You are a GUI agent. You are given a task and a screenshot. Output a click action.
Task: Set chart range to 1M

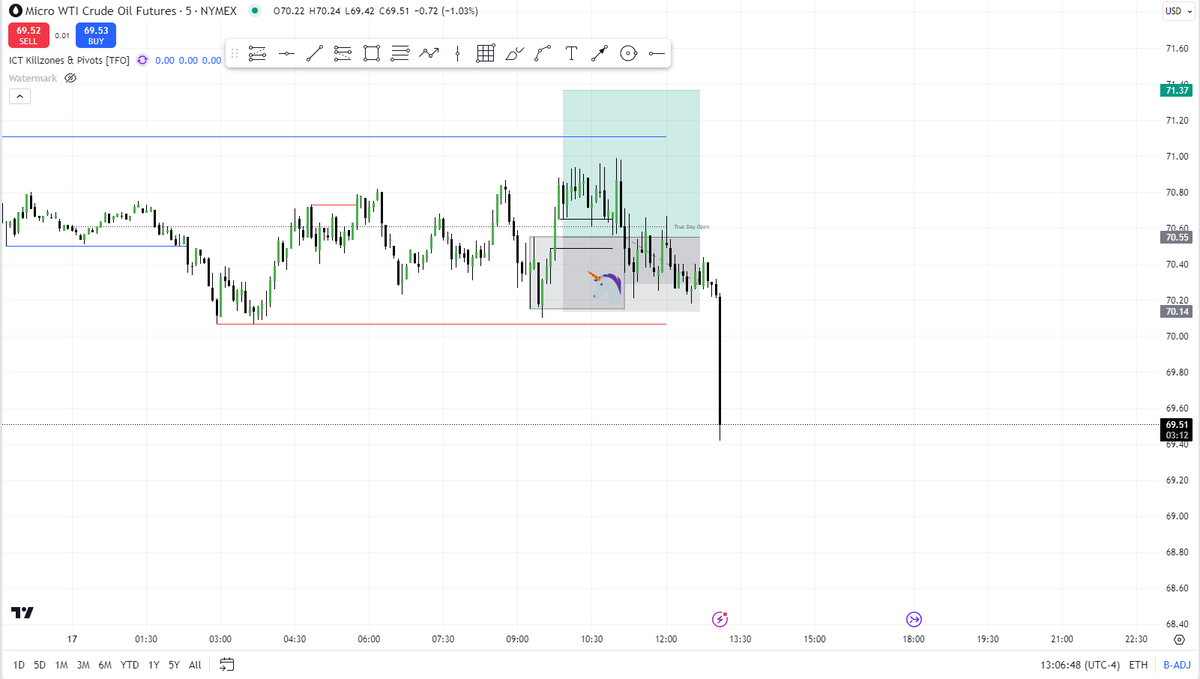click(61, 664)
